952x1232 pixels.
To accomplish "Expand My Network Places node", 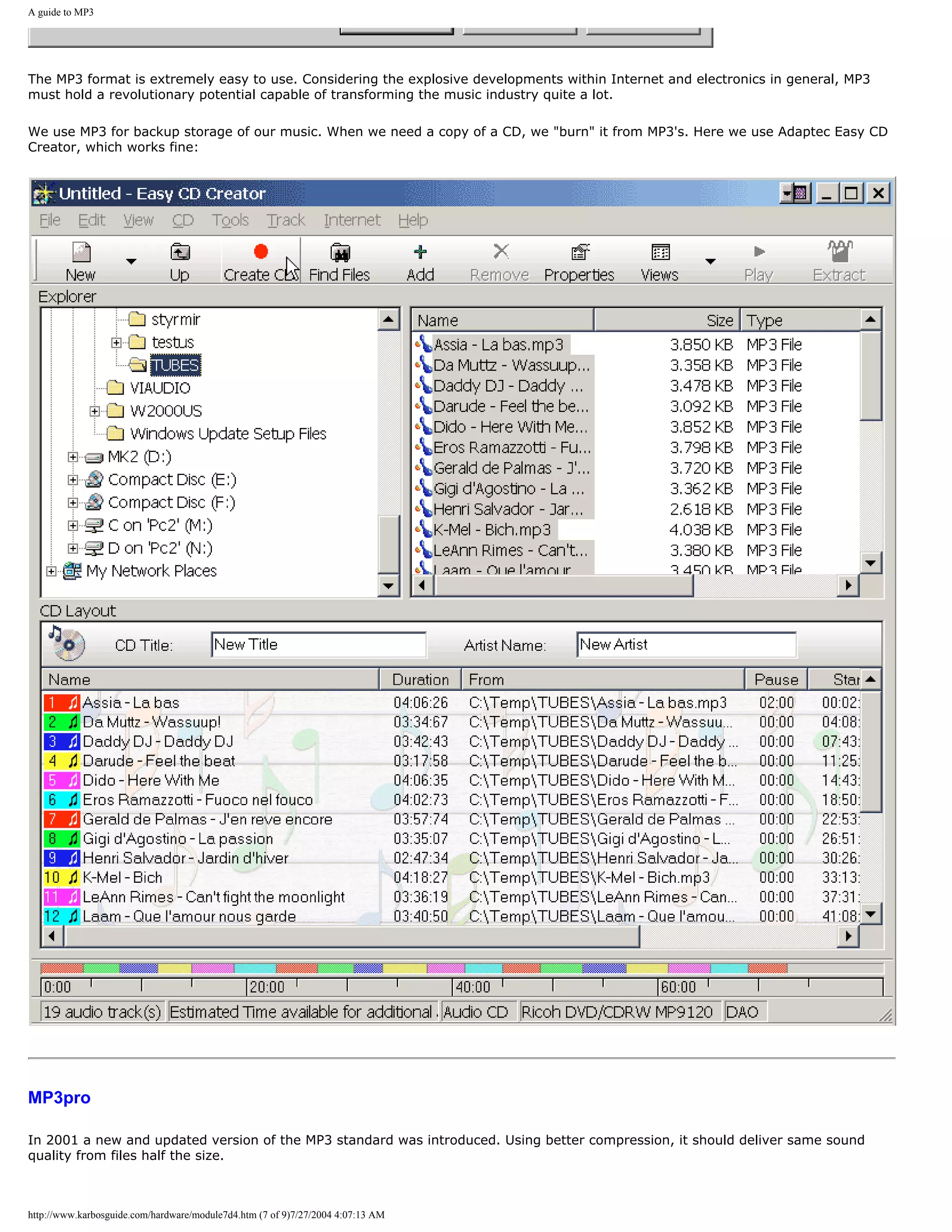I will click(x=51, y=571).
